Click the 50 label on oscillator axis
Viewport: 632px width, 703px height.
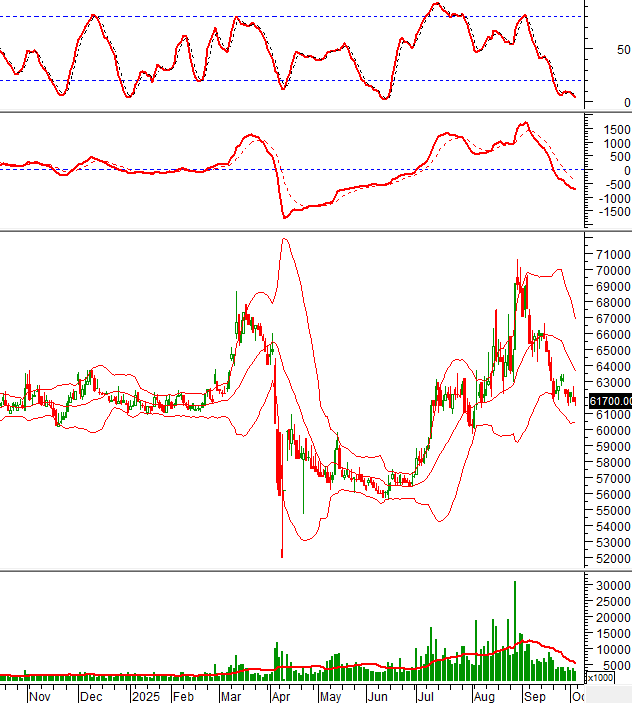click(x=622, y=49)
